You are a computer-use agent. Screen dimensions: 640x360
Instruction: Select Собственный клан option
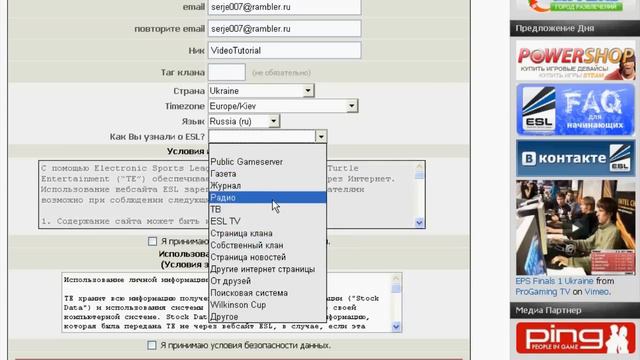coord(267,245)
